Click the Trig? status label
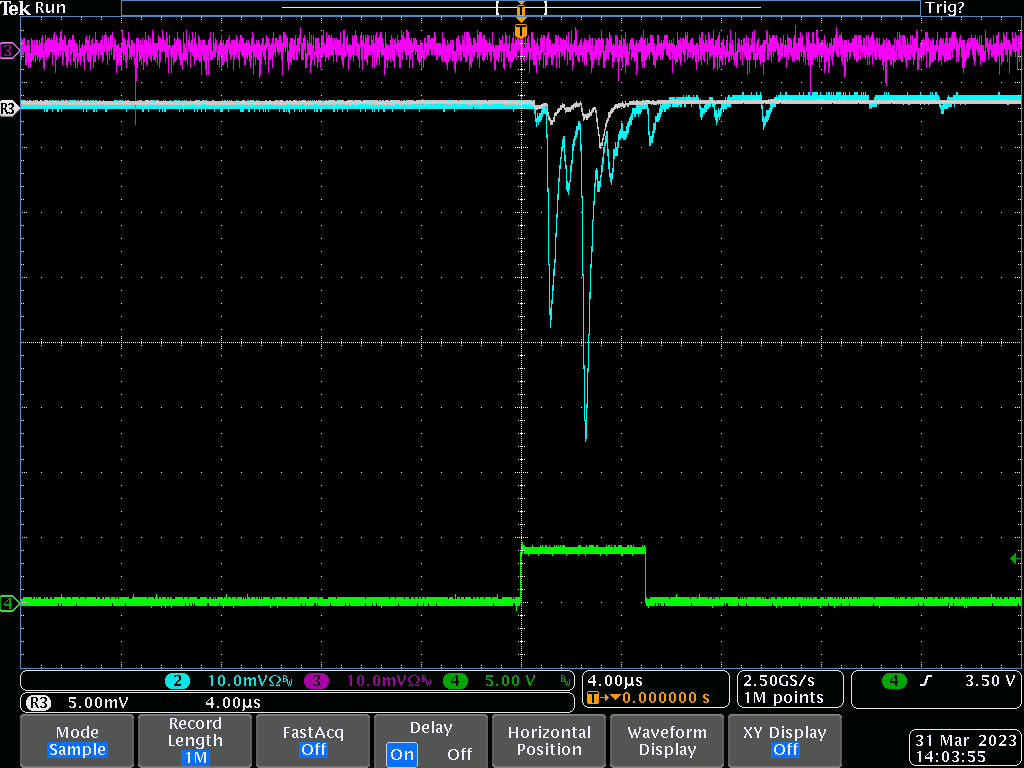Screen dimensions: 1024x768 [944, 7]
